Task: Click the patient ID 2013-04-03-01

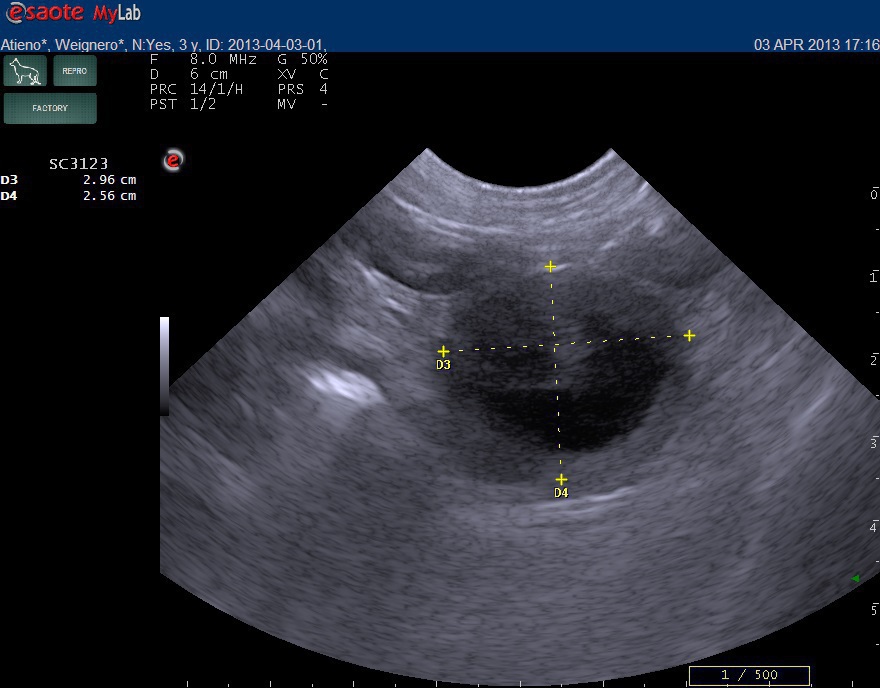Action: 267,45
